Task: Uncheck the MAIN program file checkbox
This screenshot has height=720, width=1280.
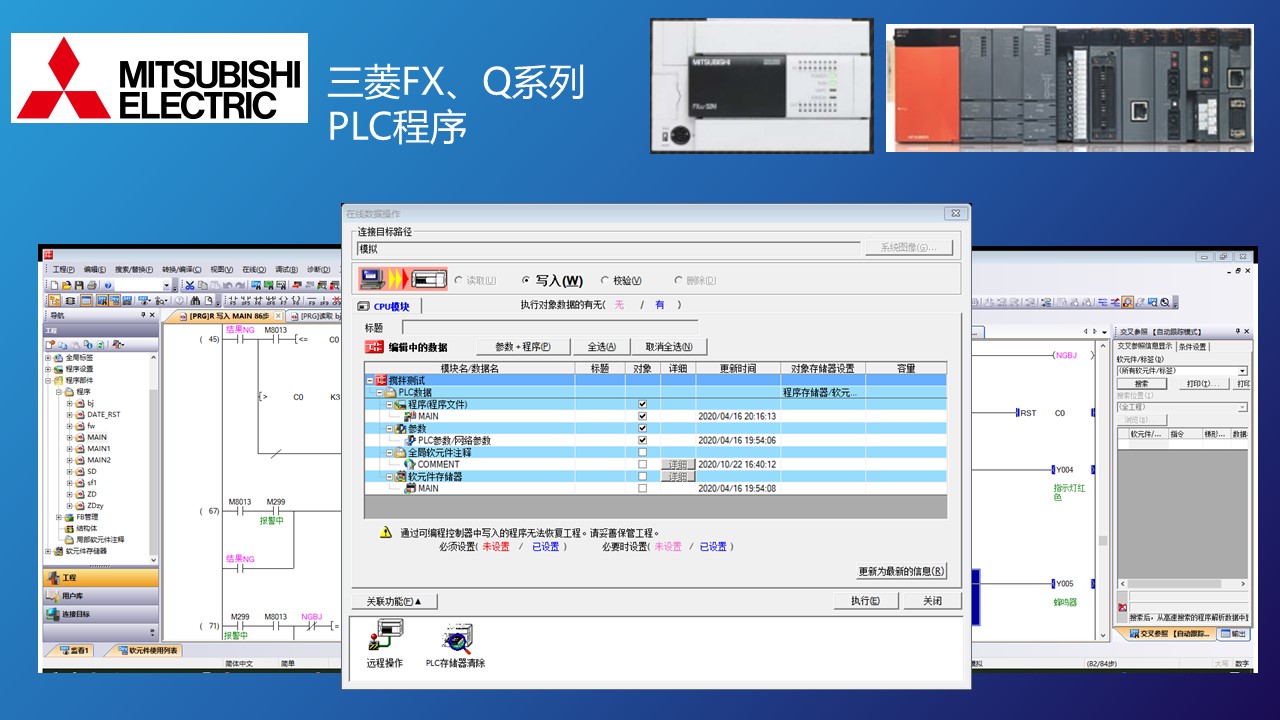Action: click(642, 416)
